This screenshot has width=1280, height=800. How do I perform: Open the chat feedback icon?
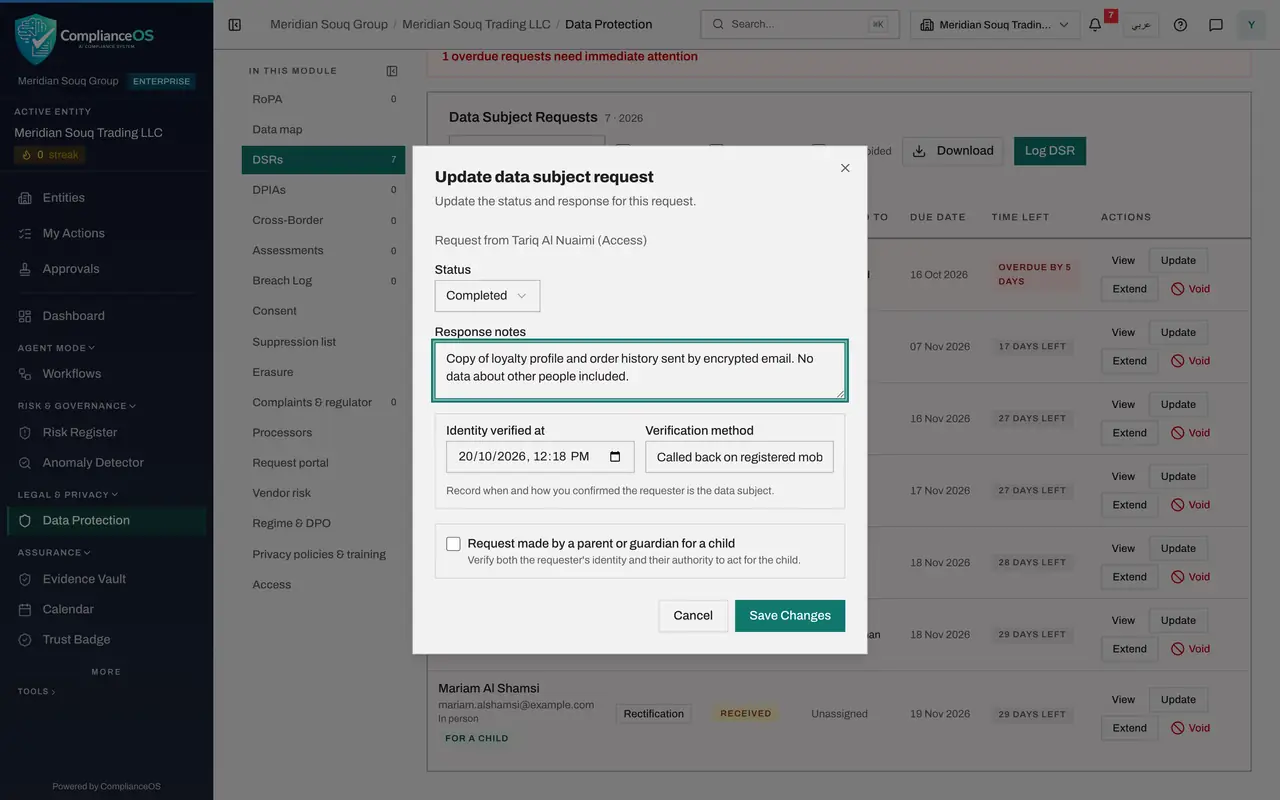pos(1216,25)
